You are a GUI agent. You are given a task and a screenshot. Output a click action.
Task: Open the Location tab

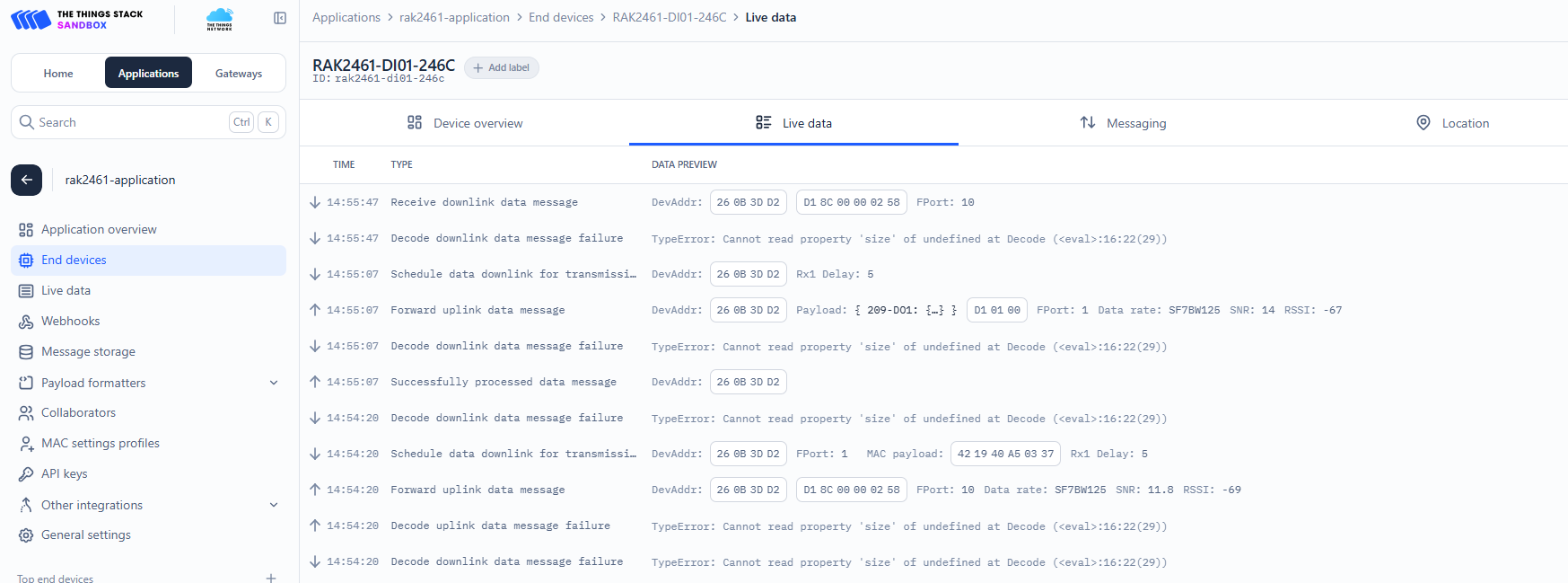tap(1452, 123)
